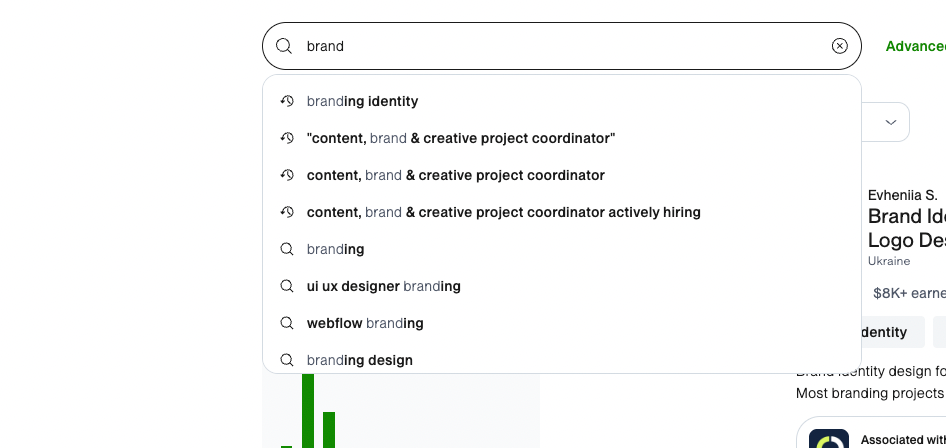Screen dimensions: 946x448
Task: Choose the 'branding design' suggestion
Action: pyautogui.click(x=562, y=360)
